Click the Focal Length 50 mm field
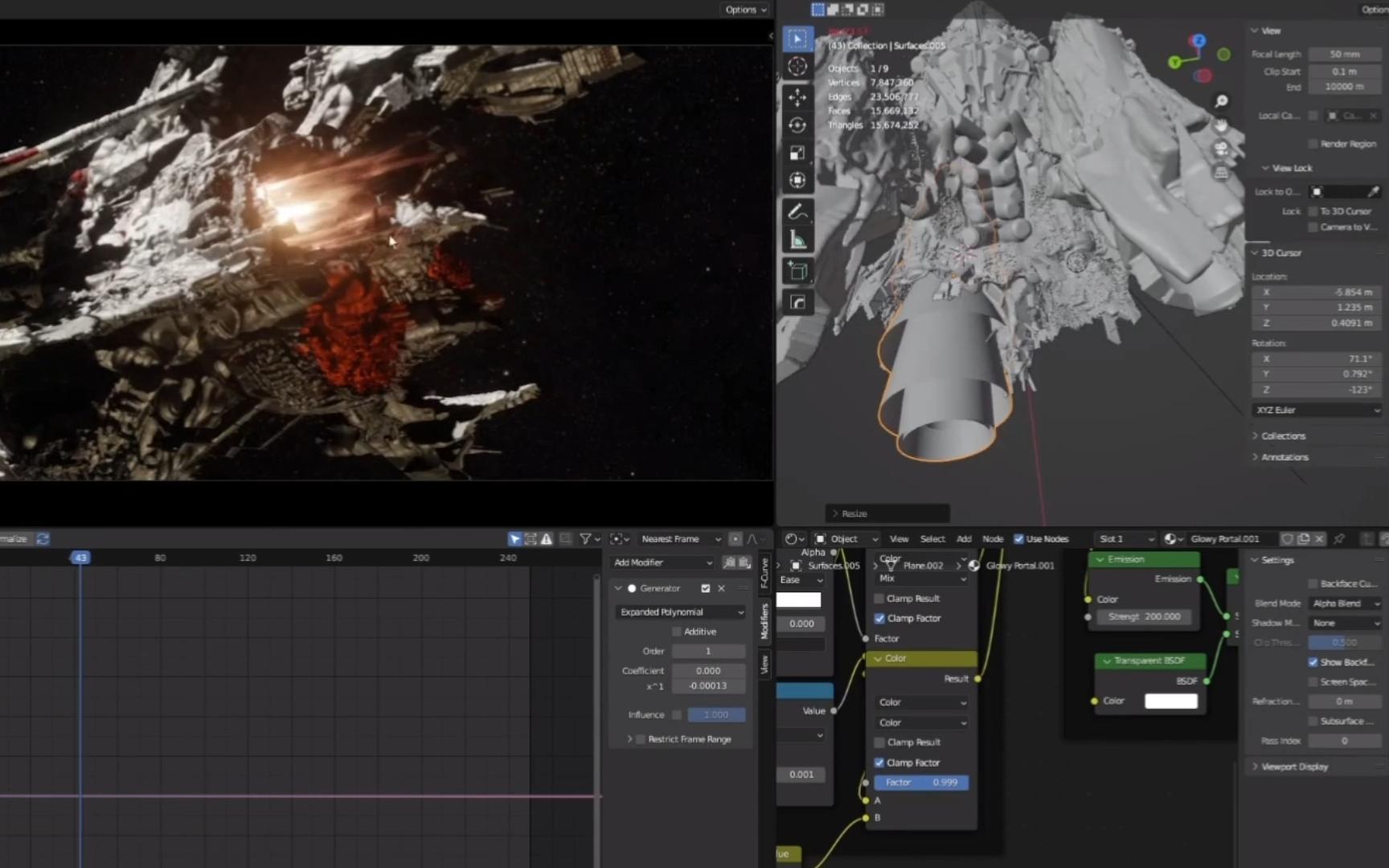The image size is (1389, 868). 1344,55
